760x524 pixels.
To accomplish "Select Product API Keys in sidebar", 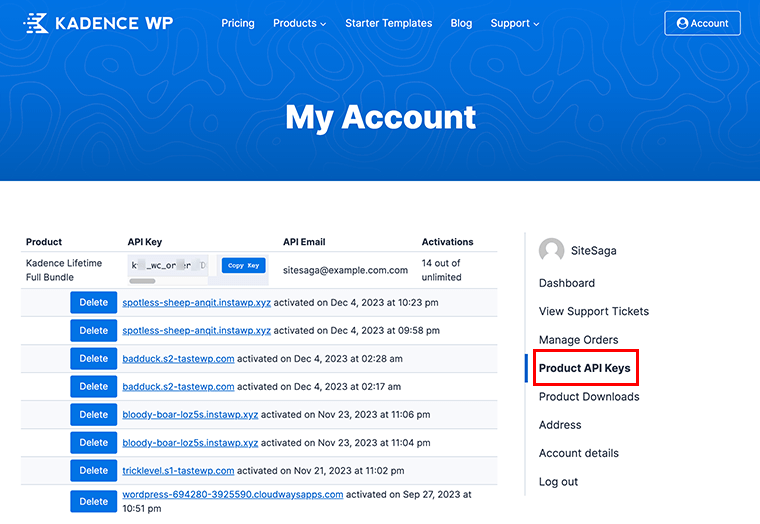I will (585, 368).
